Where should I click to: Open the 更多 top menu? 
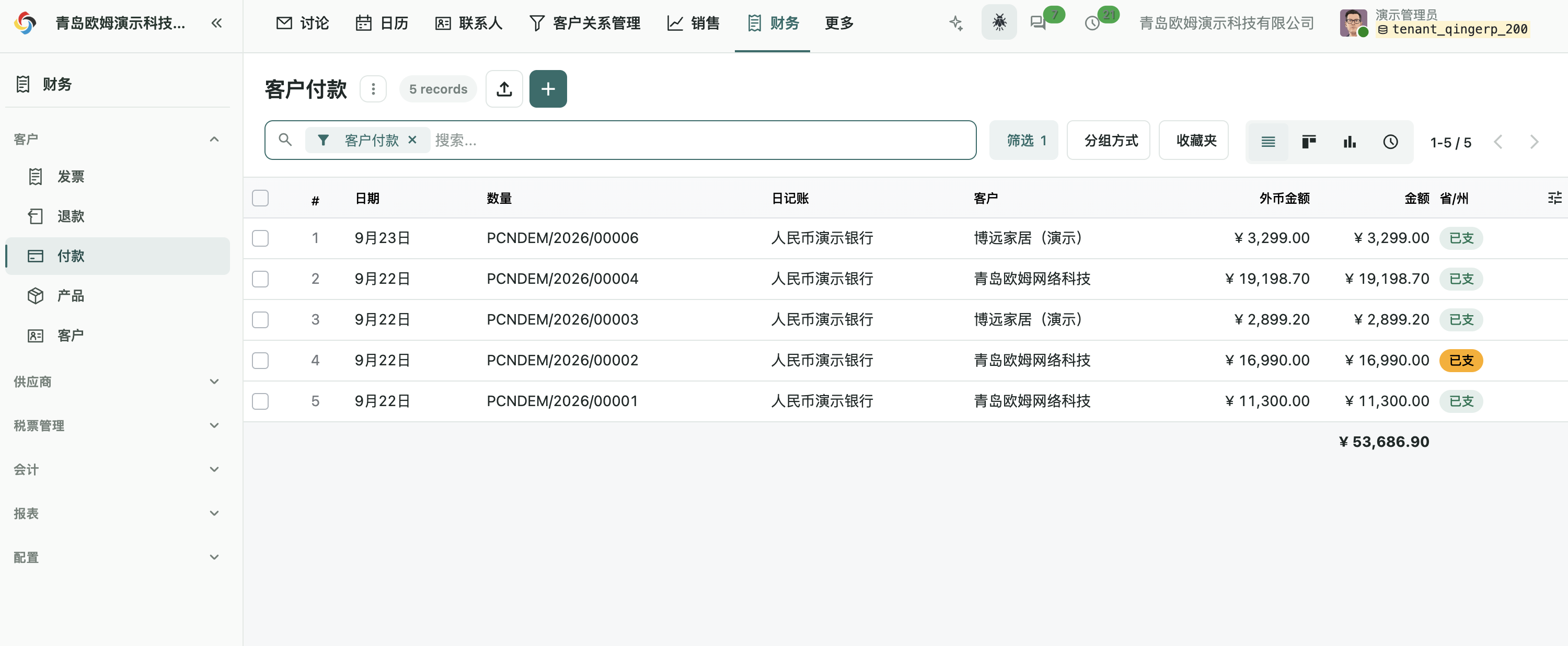point(839,23)
